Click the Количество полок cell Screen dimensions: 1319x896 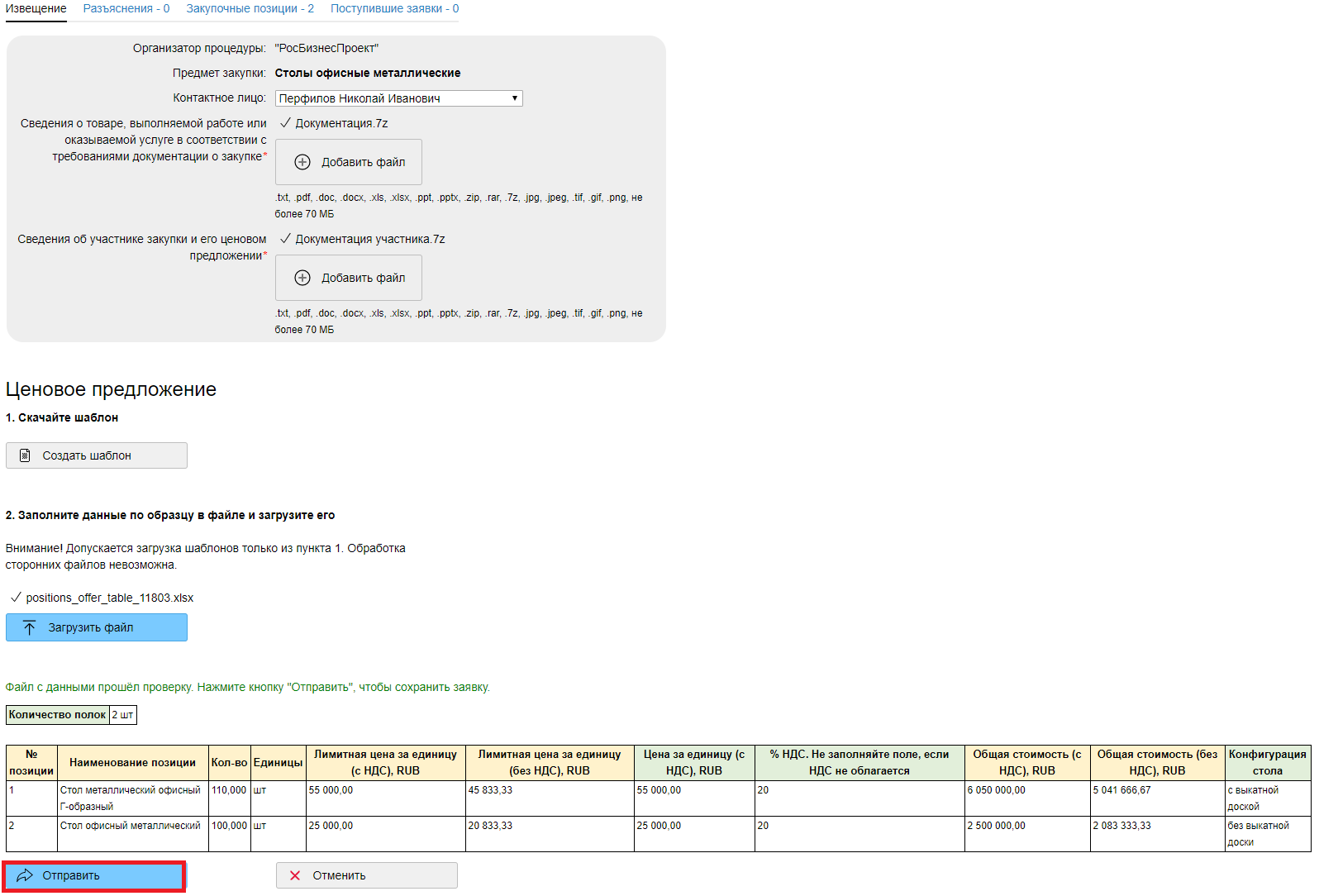[x=57, y=715]
